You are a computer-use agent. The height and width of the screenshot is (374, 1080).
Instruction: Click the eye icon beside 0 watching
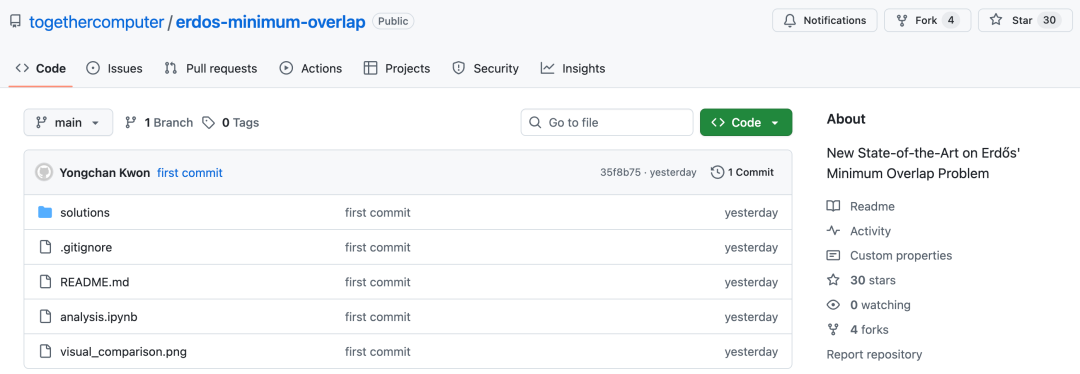[833, 304]
